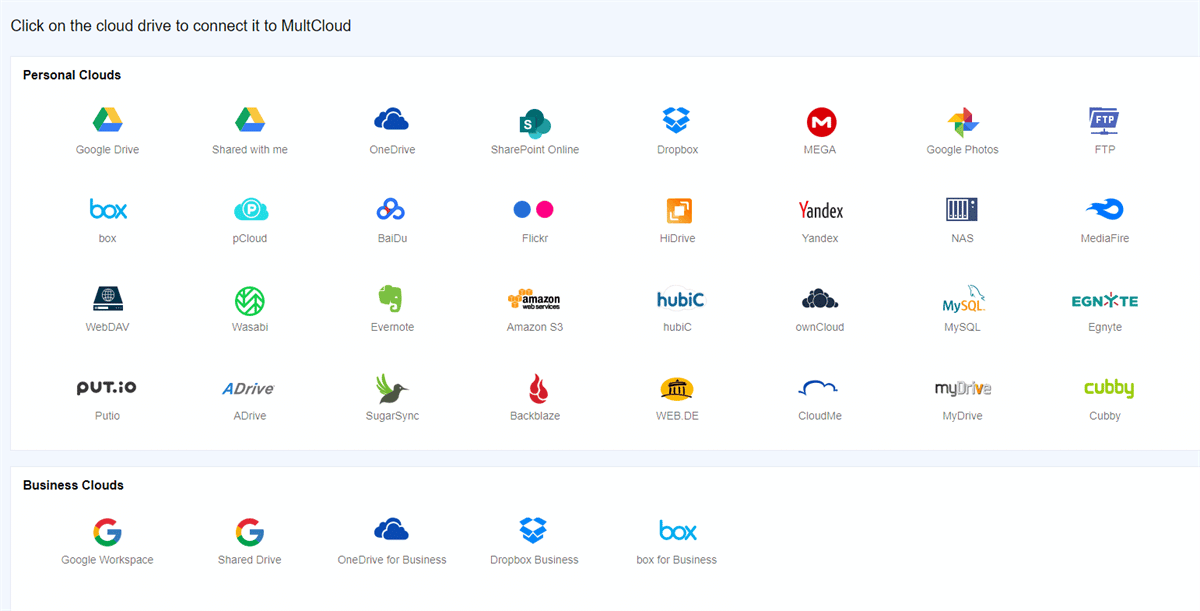The height and width of the screenshot is (611, 1200).
Task: Add an FTP connection
Action: (x=1105, y=122)
